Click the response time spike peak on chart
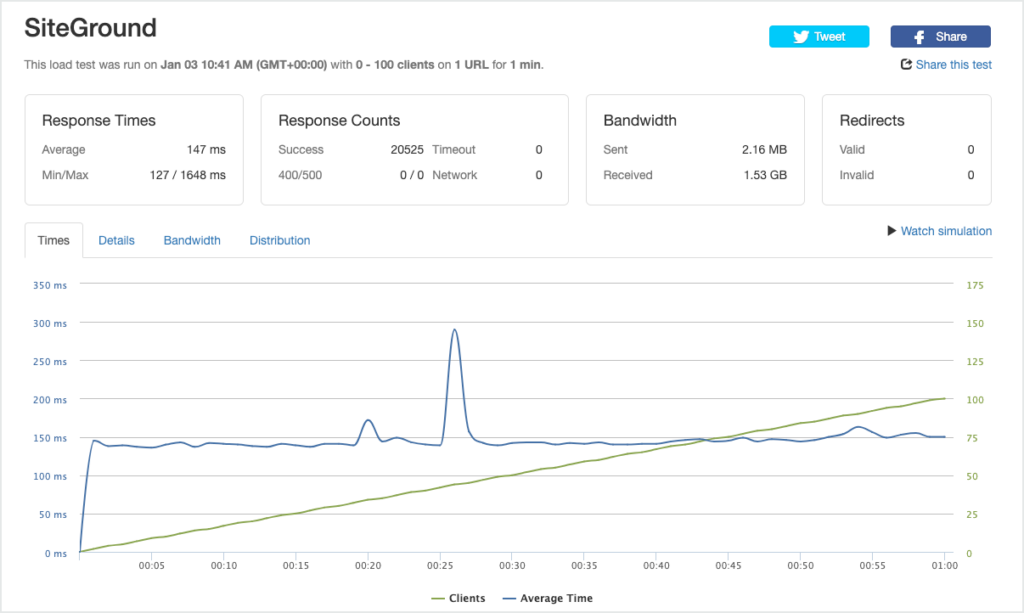1024x613 pixels. click(x=455, y=330)
